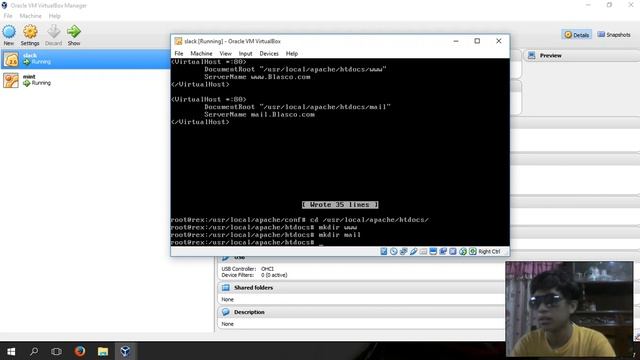
Task: Open Devices menu in slack VM window
Action: [269, 53]
